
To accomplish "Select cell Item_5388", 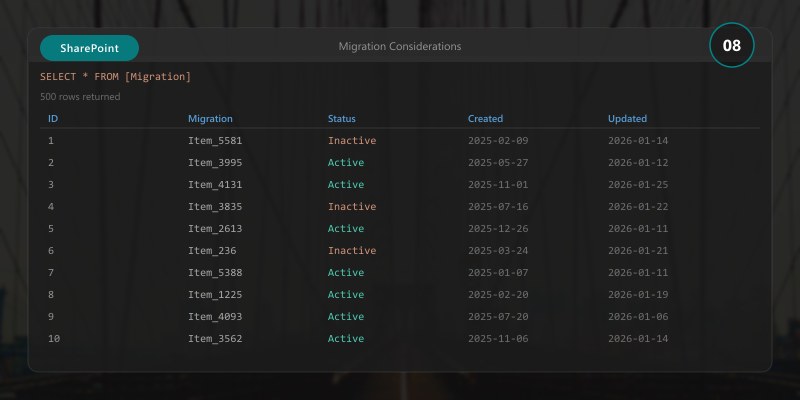I will tap(215, 272).
